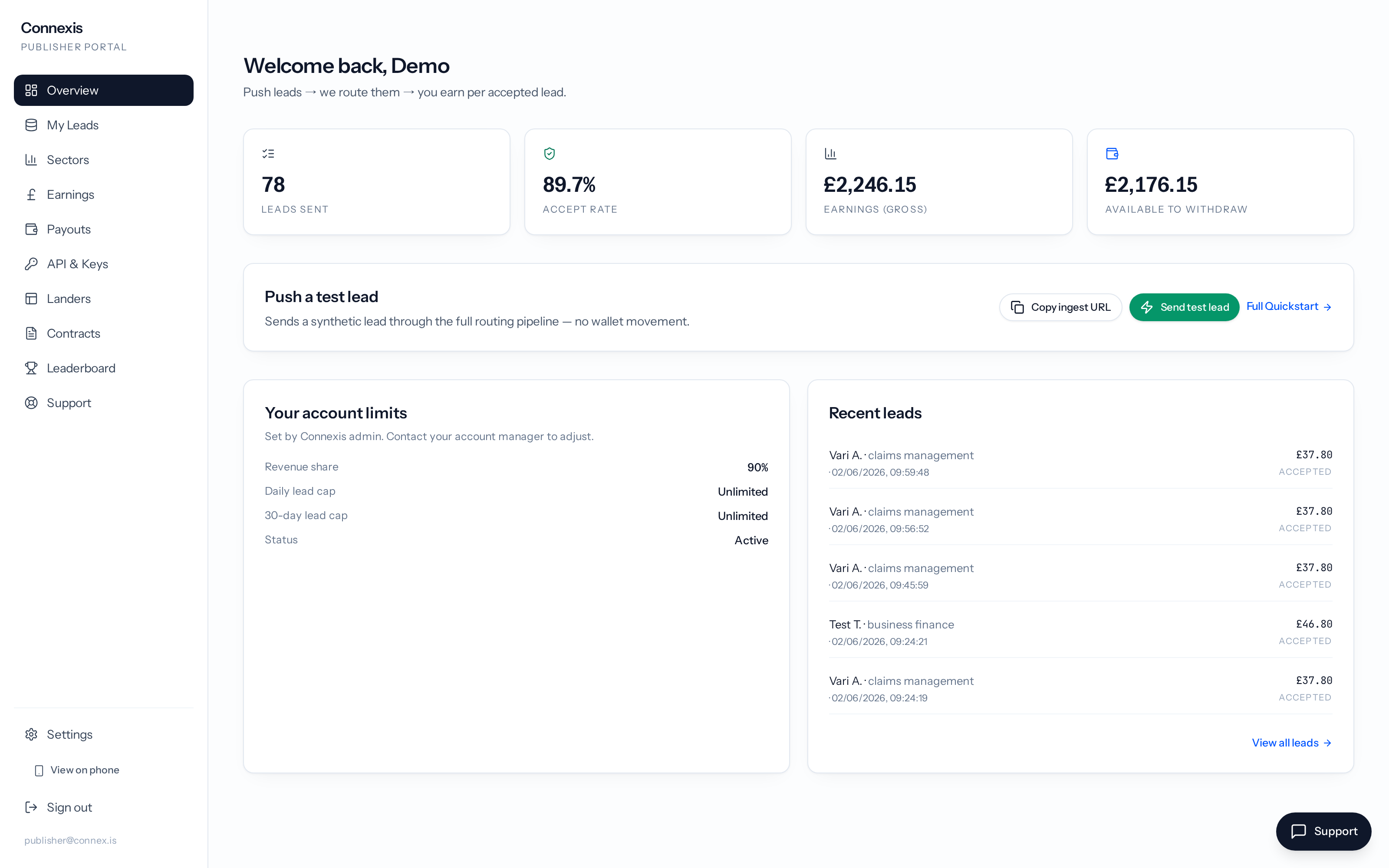Click the publisher@connex.is email text
Screen dimensions: 1389x868
[x=70, y=841]
